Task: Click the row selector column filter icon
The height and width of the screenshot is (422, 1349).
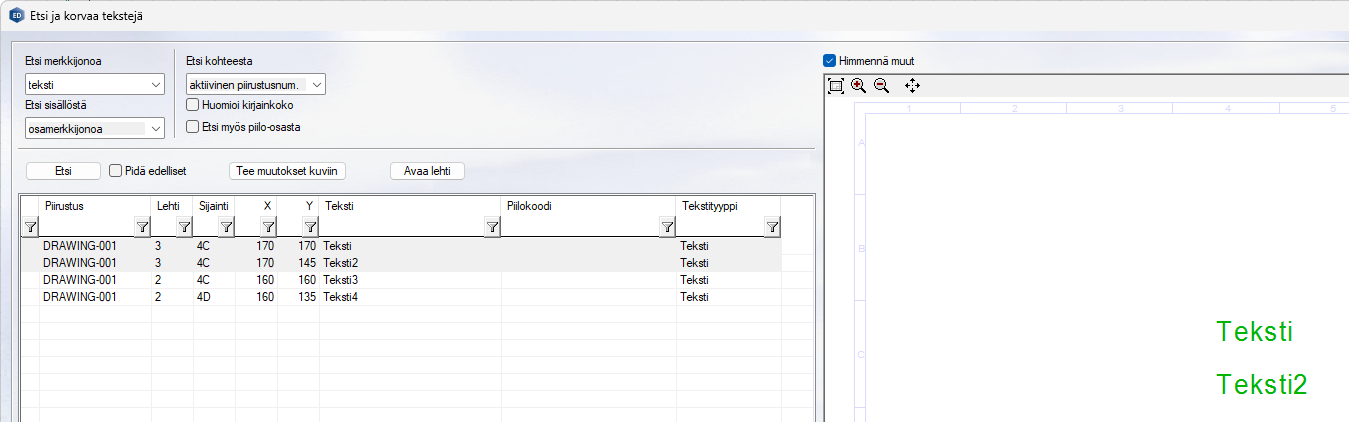Action: 29,228
